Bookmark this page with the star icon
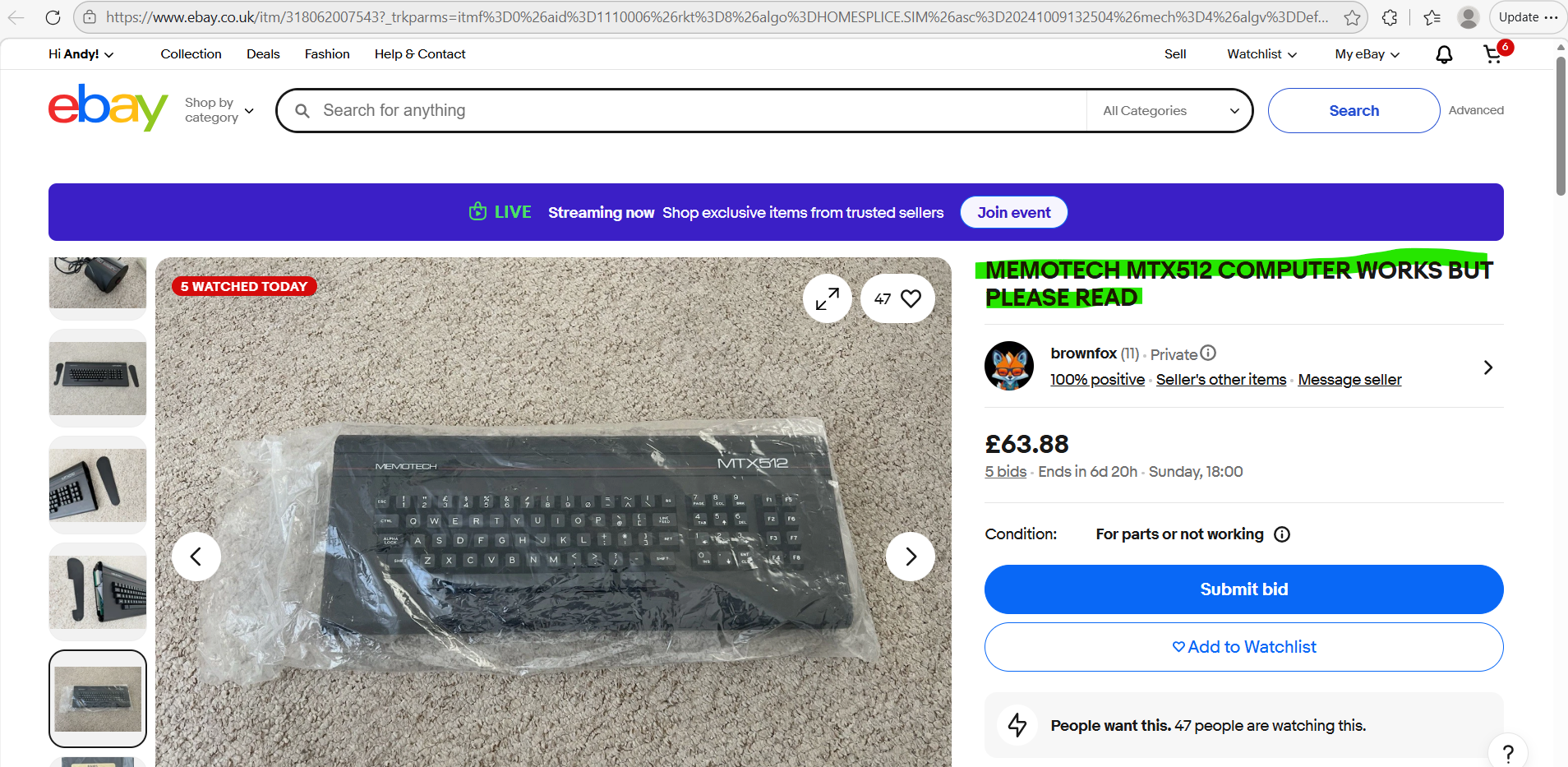Image resolution: width=1568 pixels, height=767 pixels. (1352, 17)
